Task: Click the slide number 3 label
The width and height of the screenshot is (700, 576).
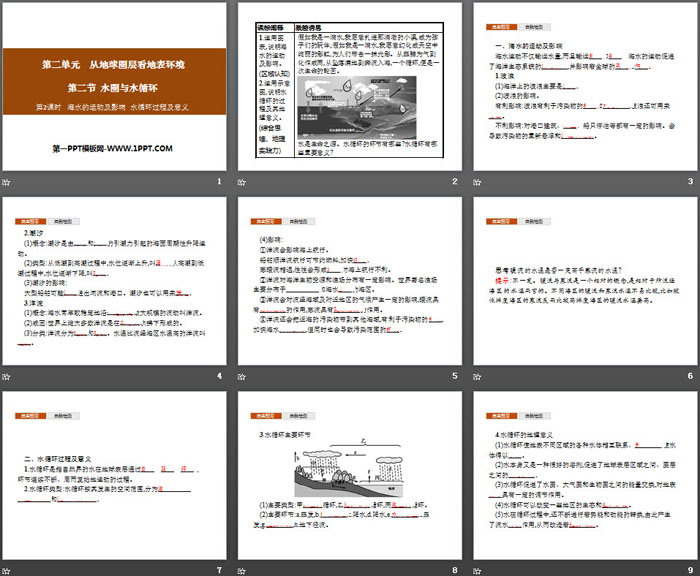Action: tap(690, 181)
